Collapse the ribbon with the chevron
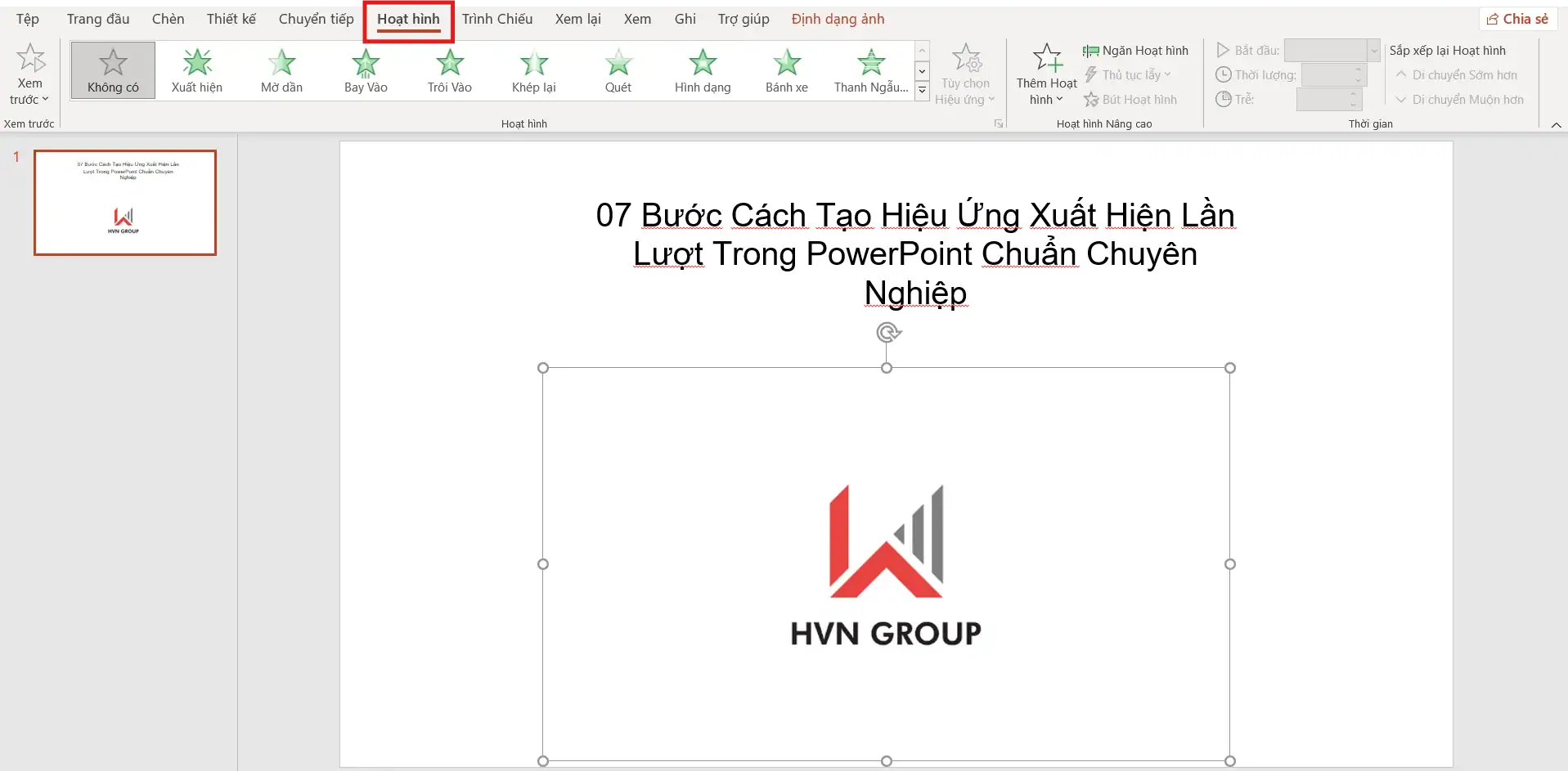1568x771 pixels. tap(1556, 125)
